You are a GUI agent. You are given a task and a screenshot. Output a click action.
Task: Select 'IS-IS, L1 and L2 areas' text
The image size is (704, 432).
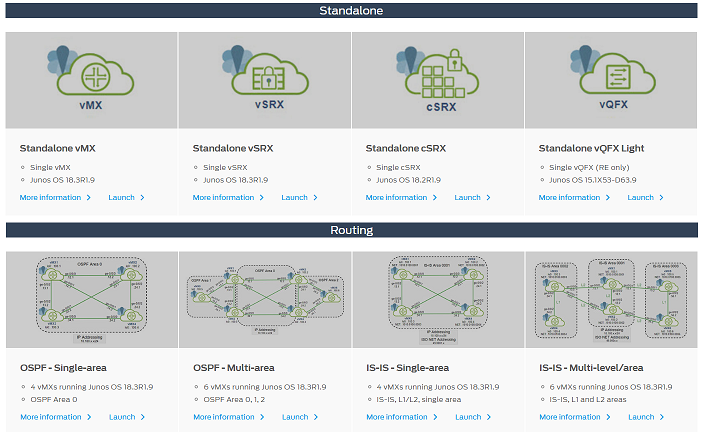[x=588, y=400]
